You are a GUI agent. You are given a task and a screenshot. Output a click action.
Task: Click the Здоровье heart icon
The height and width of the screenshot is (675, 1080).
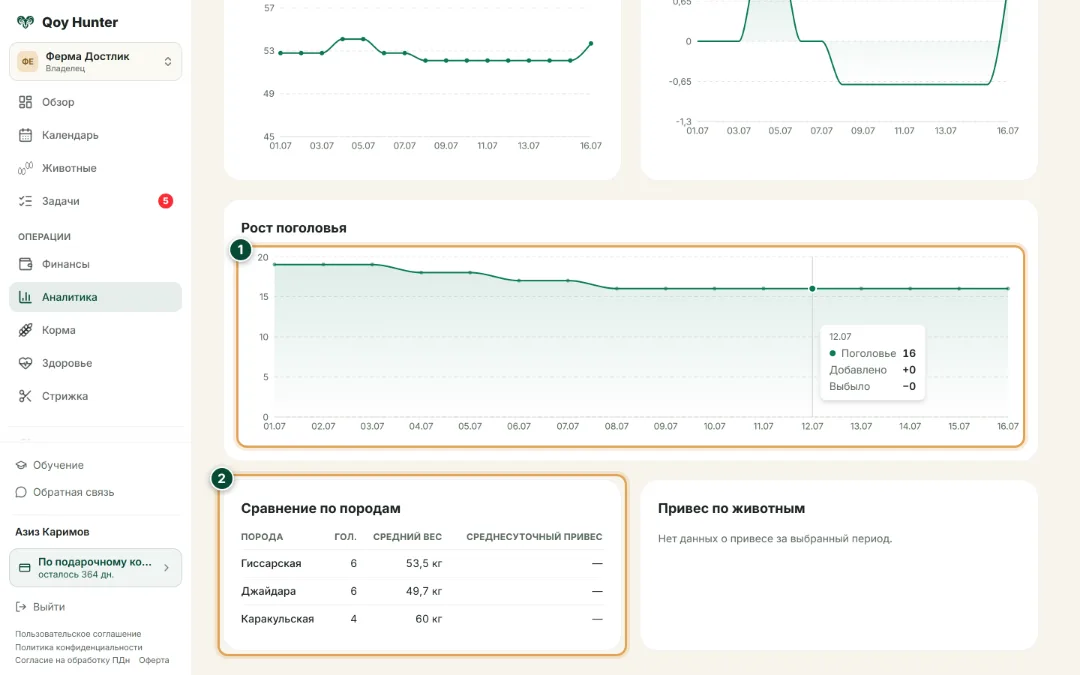(25, 363)
